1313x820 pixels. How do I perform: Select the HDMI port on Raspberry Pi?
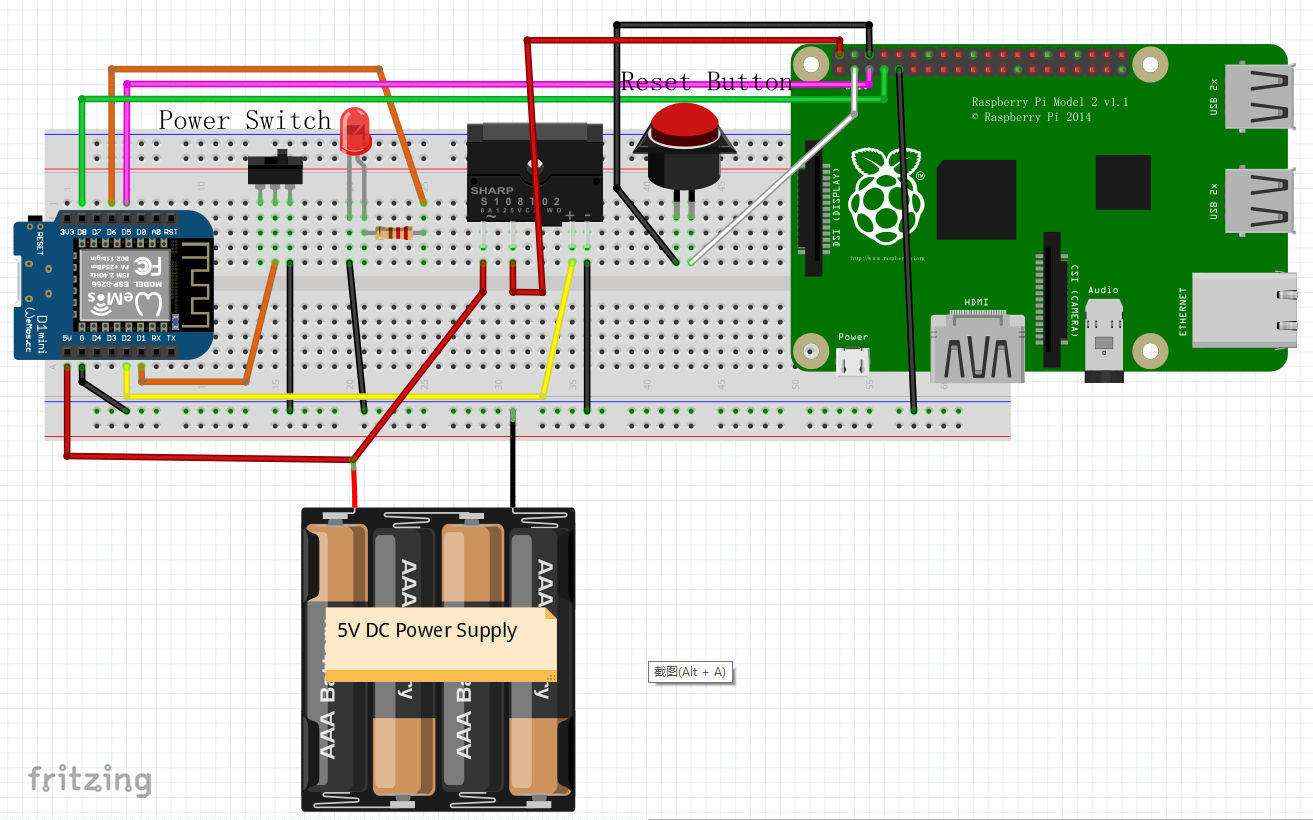[x=978, y=347]
